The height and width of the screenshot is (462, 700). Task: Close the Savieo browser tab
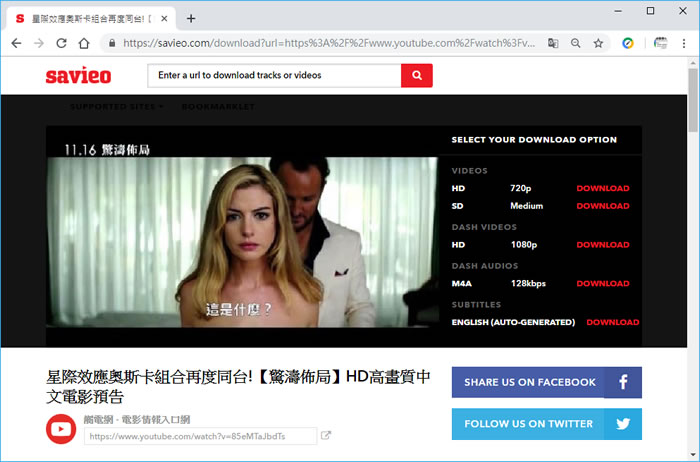164,19
